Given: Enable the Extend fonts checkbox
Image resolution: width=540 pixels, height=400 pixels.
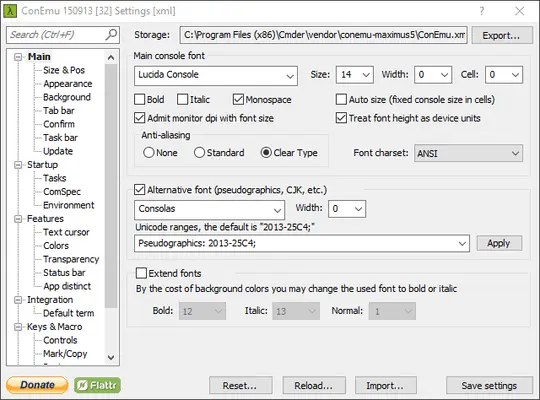Looking at the screenshot, I should [x=141, y=273].
